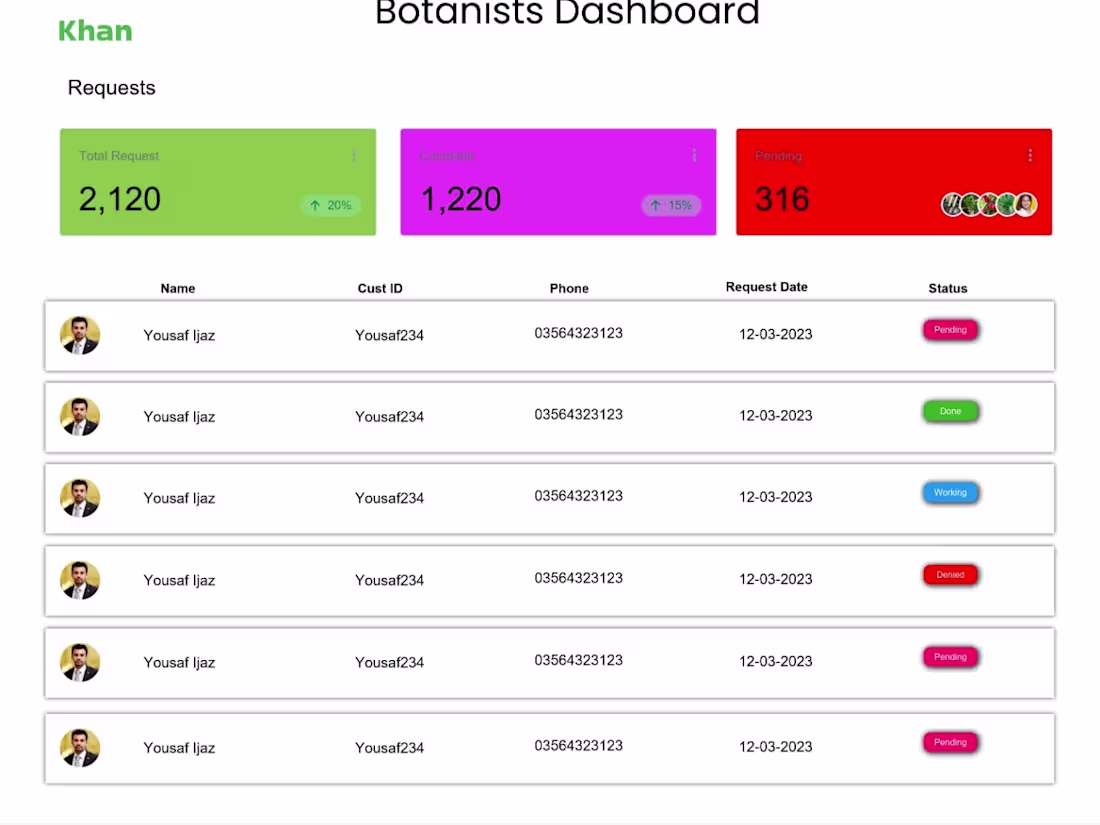Open the kebab menu on the Pending card

(x=1030, y=156)
